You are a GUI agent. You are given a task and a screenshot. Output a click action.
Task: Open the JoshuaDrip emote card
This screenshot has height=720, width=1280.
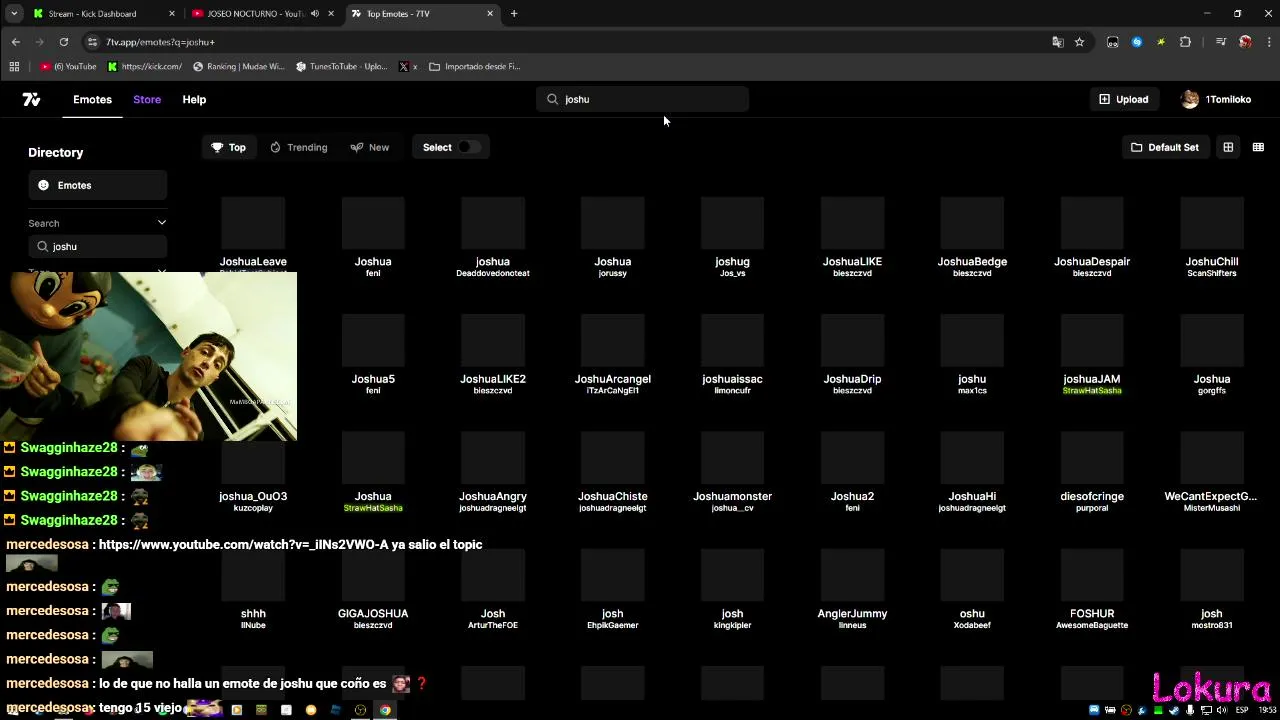852,354
